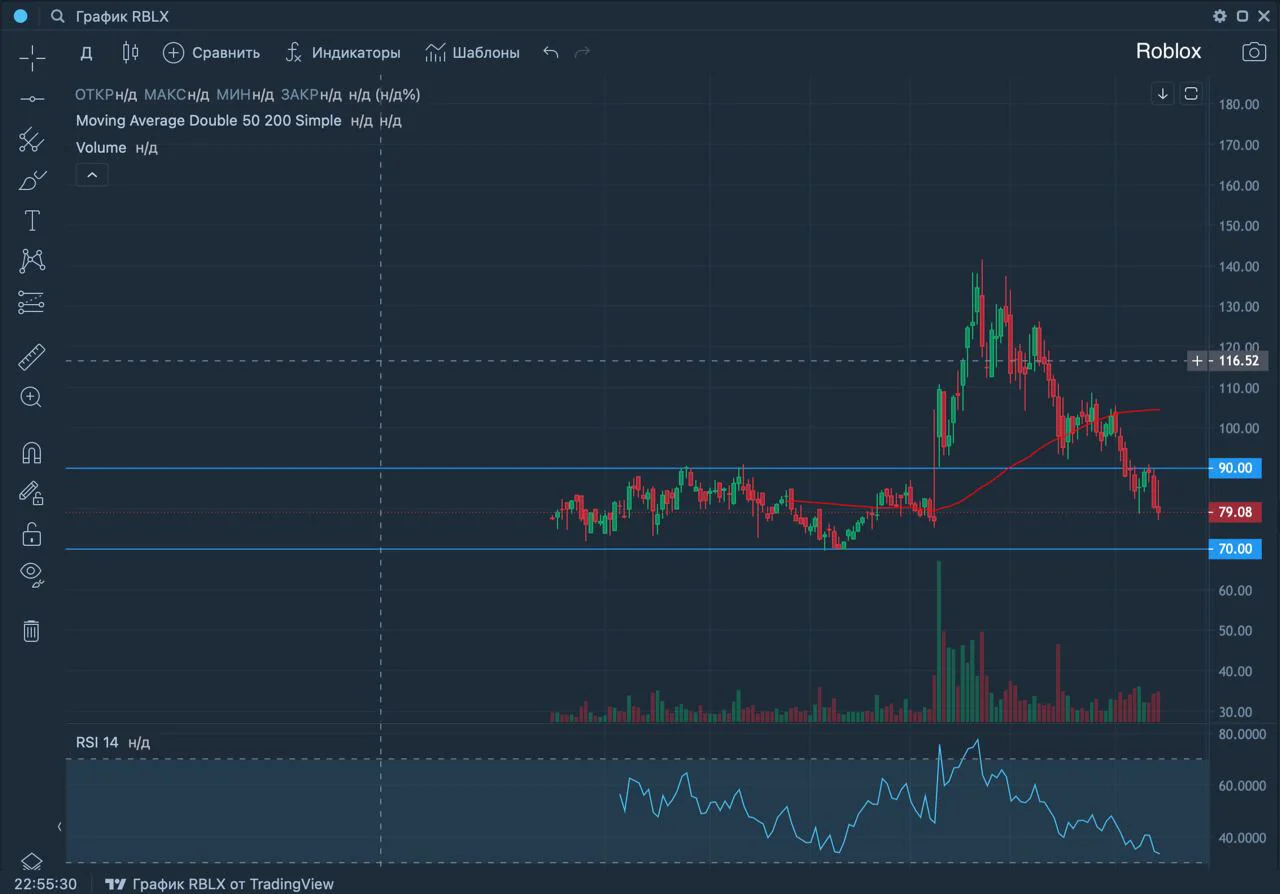1280x894 pixels.
Task: Select the brush drawing tool
Action: click(x=32, y=180)
